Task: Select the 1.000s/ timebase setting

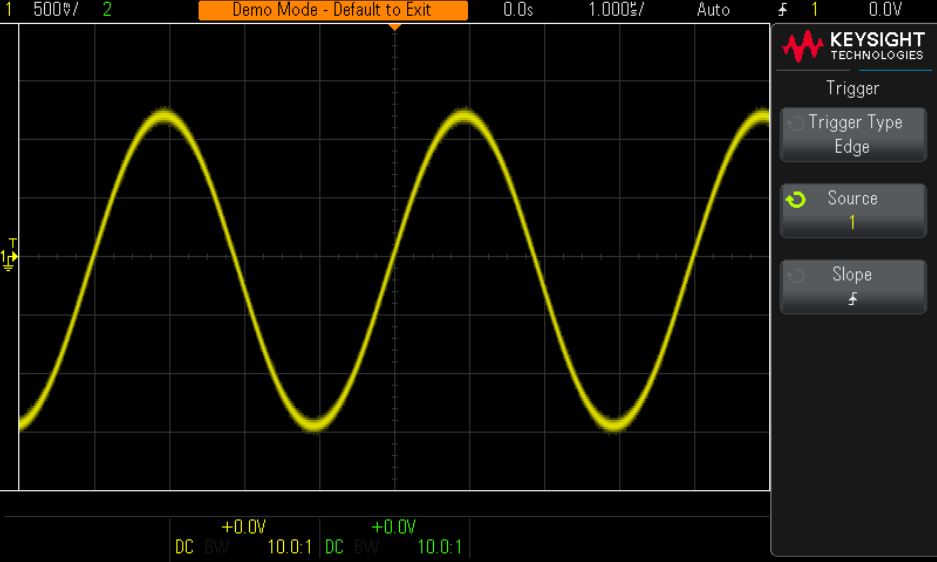Action: click(x=616, y=10)
